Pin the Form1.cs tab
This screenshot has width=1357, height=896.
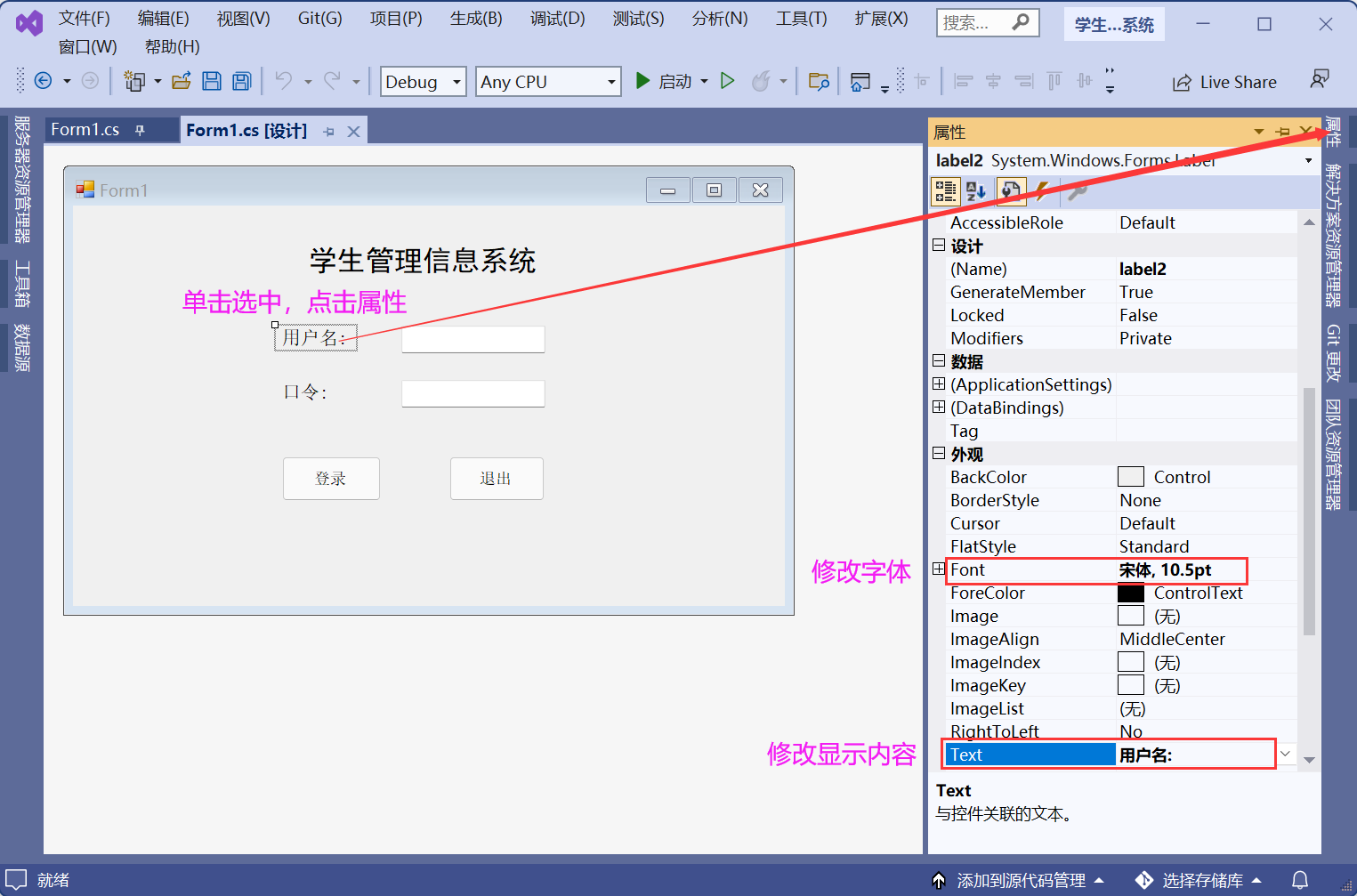(140, 131)
